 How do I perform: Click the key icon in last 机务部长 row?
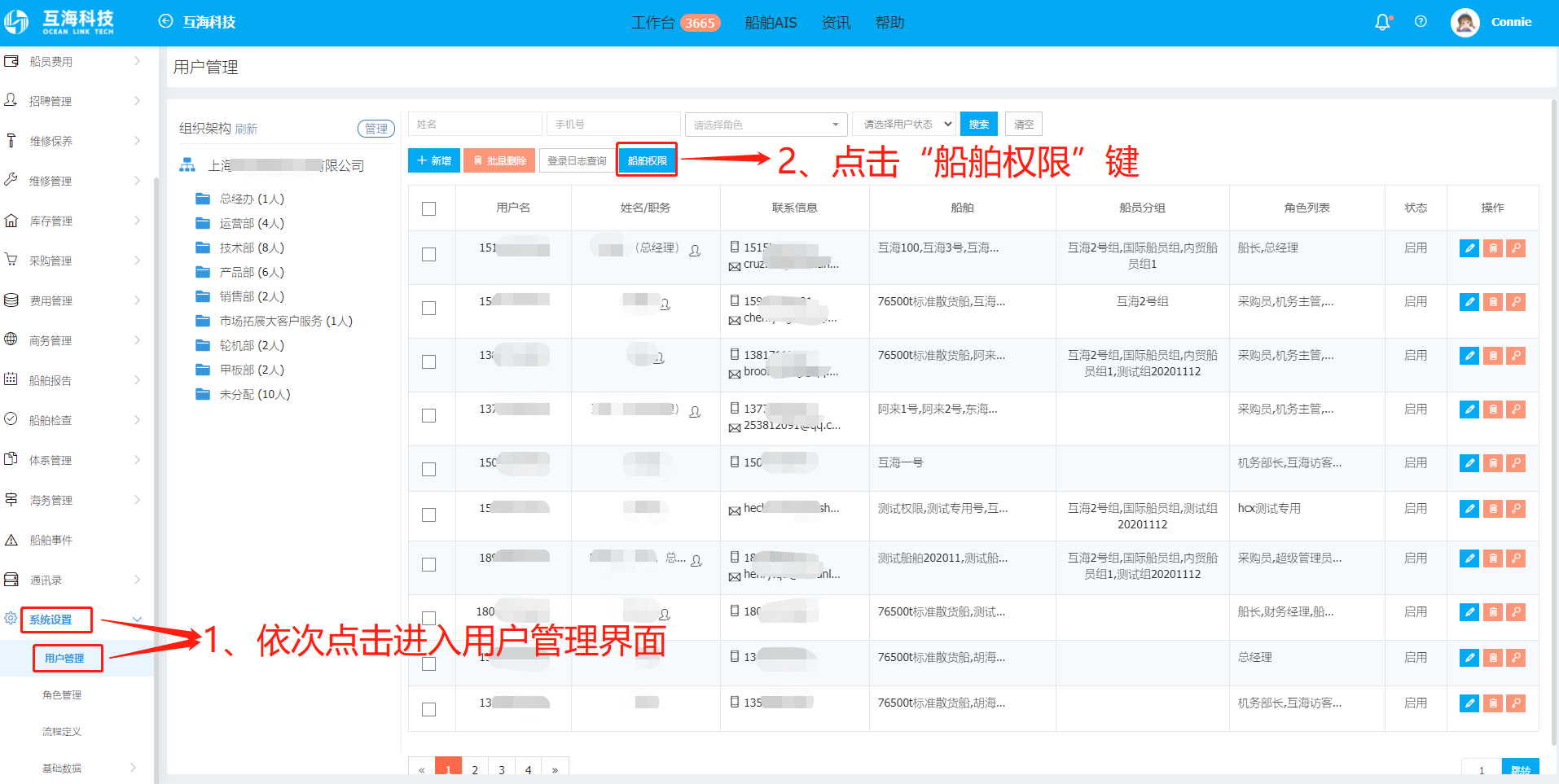click(x=1516, y=703)
